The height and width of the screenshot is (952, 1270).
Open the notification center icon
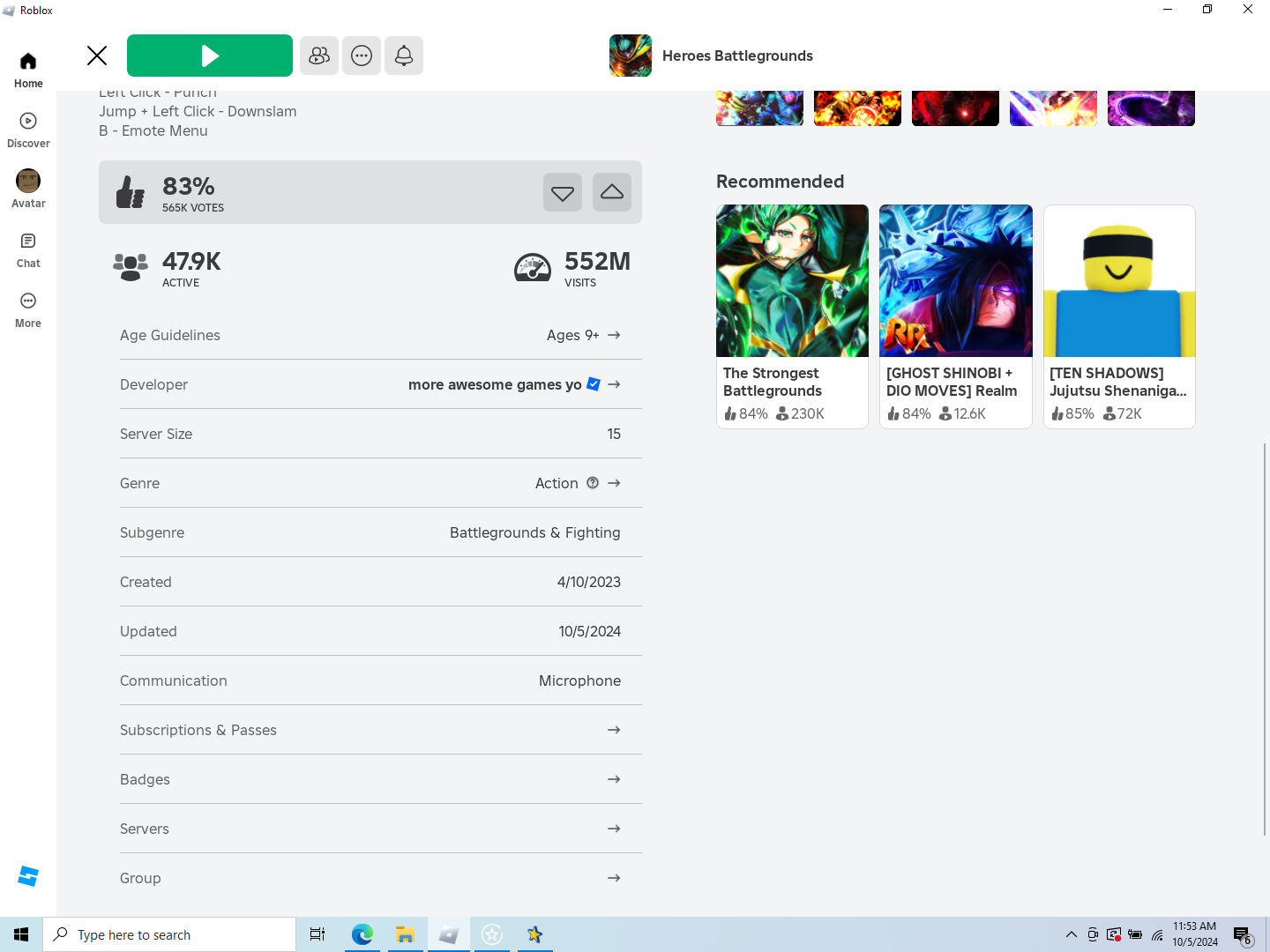[x=1244, y=934]
